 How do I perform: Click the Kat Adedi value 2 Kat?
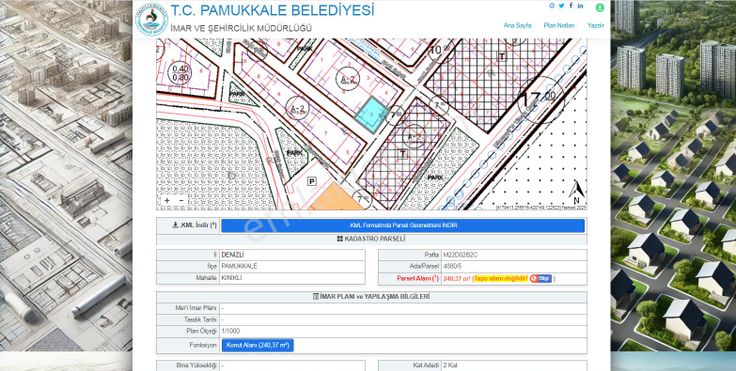click(x=451, y=365)
